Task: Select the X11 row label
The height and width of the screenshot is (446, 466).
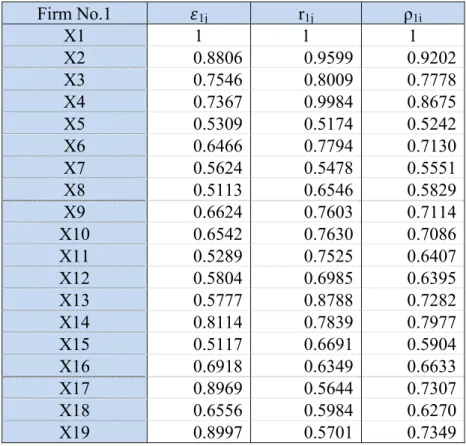Action: [x=74, y=256]
